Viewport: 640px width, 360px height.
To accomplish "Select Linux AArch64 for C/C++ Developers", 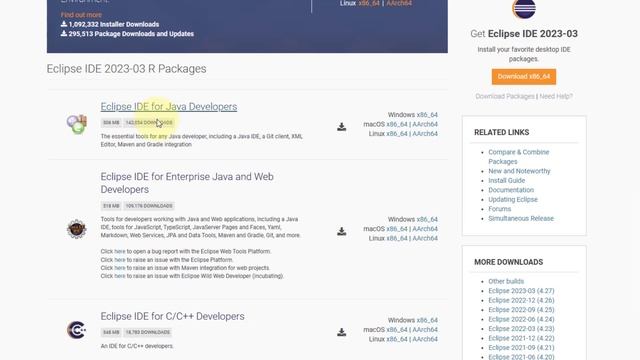I will pyautogui.click(x=425, y=339).
